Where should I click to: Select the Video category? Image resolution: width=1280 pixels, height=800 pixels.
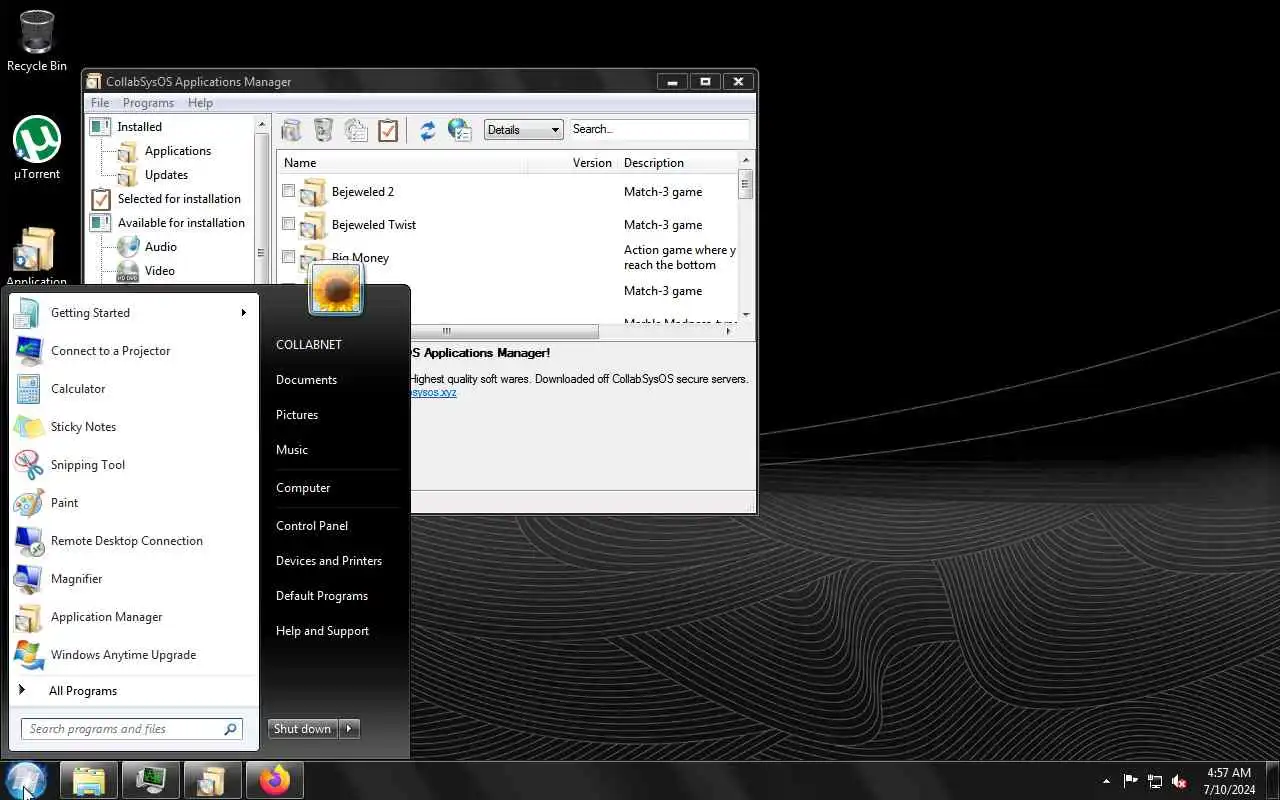tap(159, 271)
